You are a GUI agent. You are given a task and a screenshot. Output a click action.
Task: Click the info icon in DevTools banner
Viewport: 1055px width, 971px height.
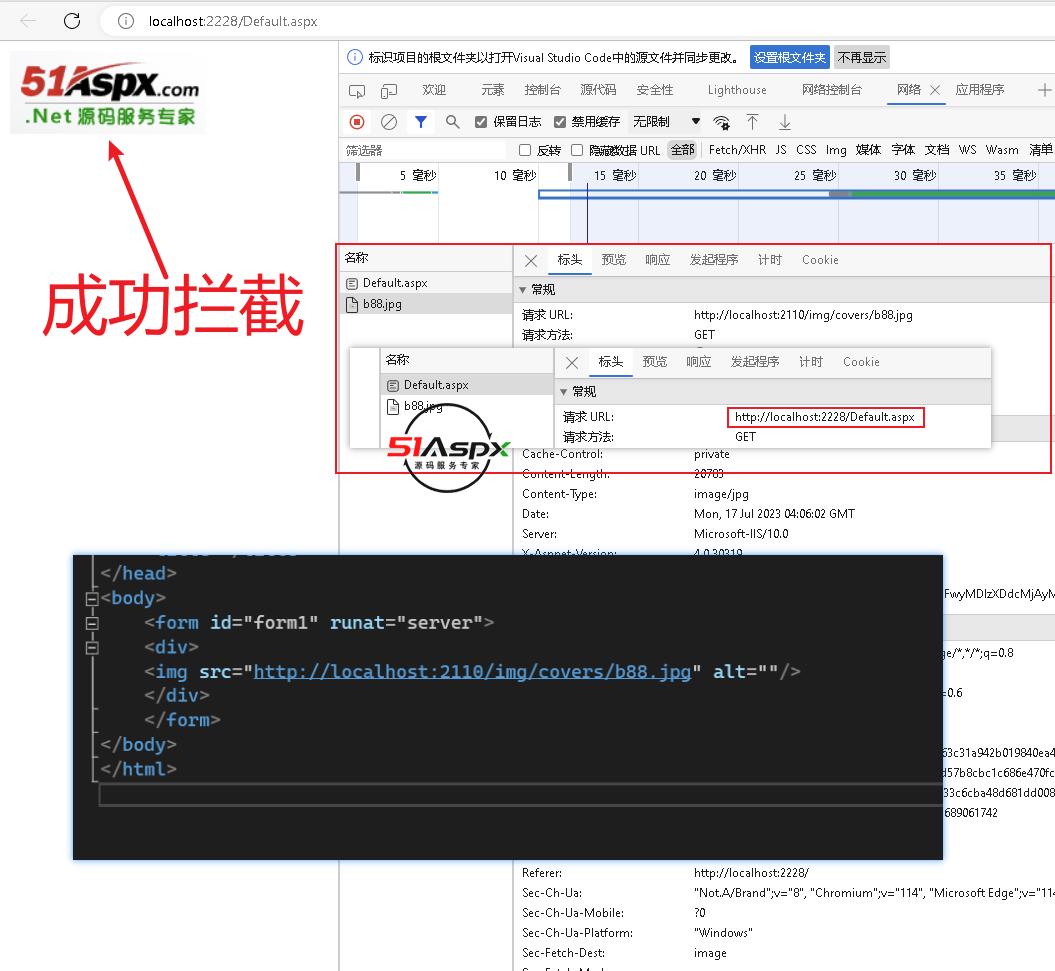point(355,57)
